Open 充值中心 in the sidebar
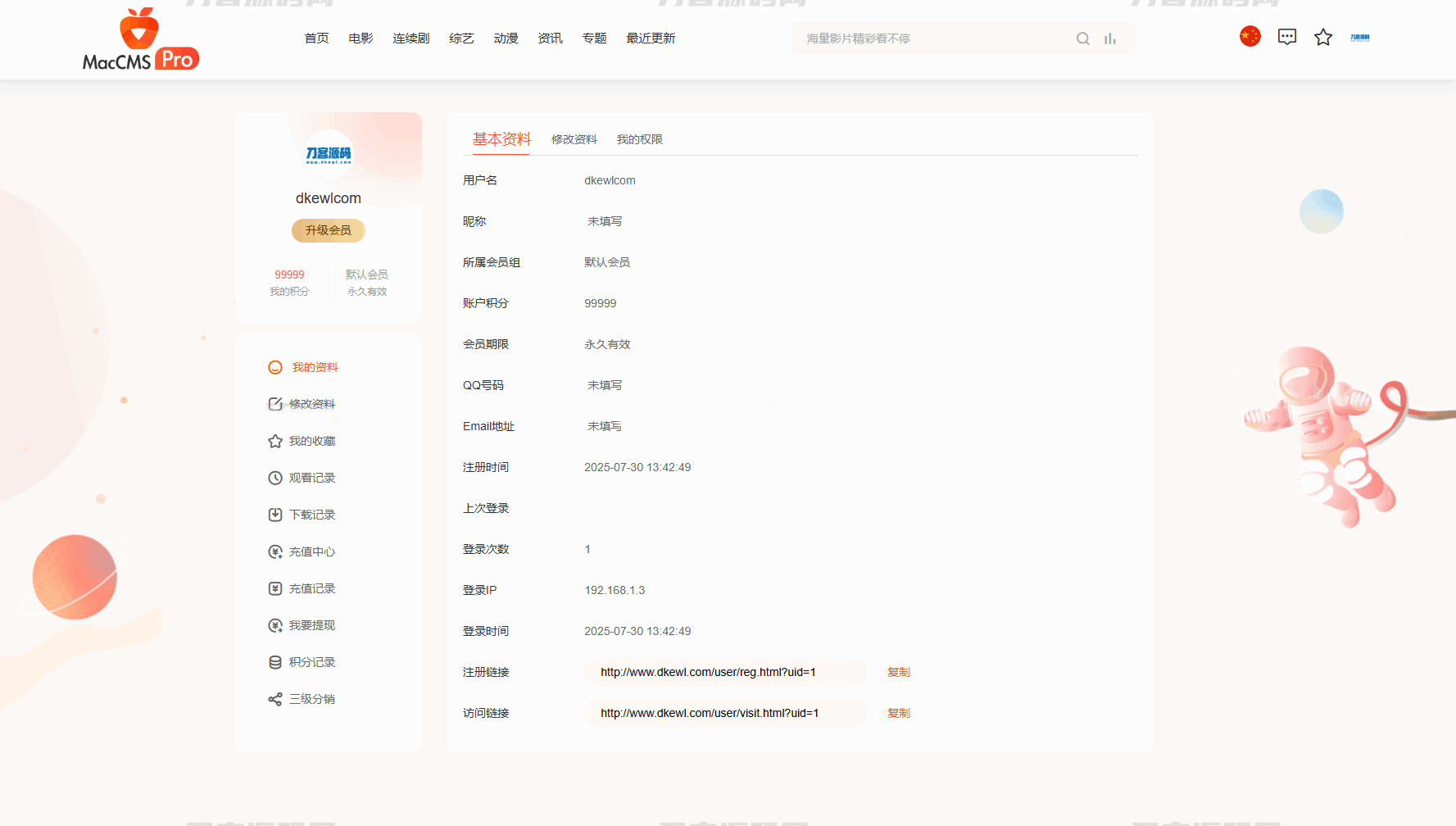Viewport: 1456px width, 826px height. 311,551
